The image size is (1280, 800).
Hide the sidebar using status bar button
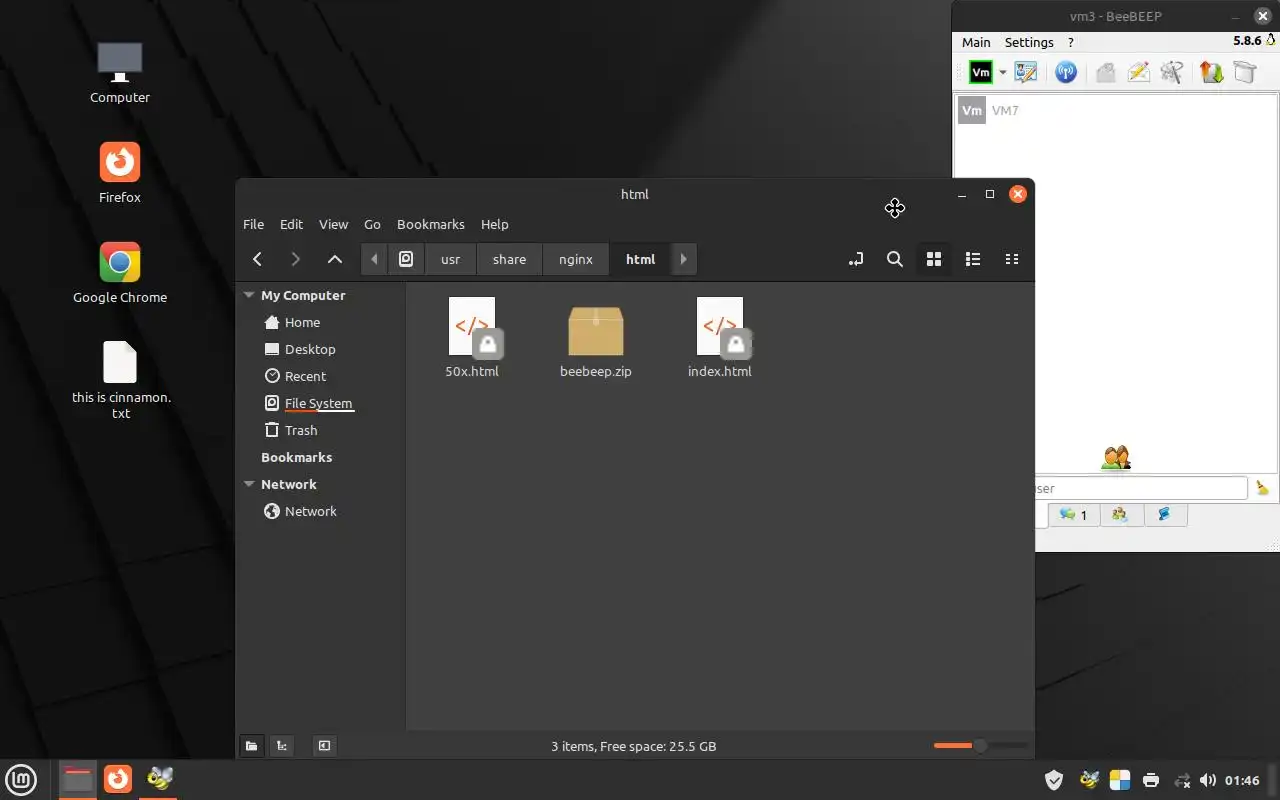click(x=324, y=745)
